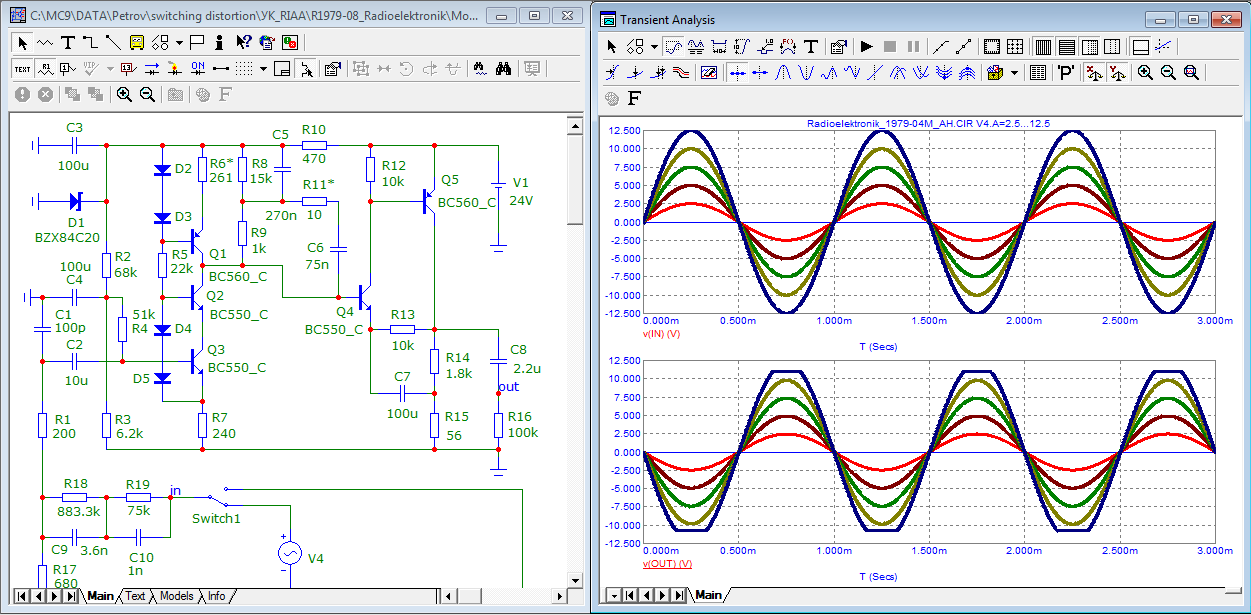Select the Text tool in schematic toolbar
This screenshot has height=615, width=1251.
tap(68, 42)
